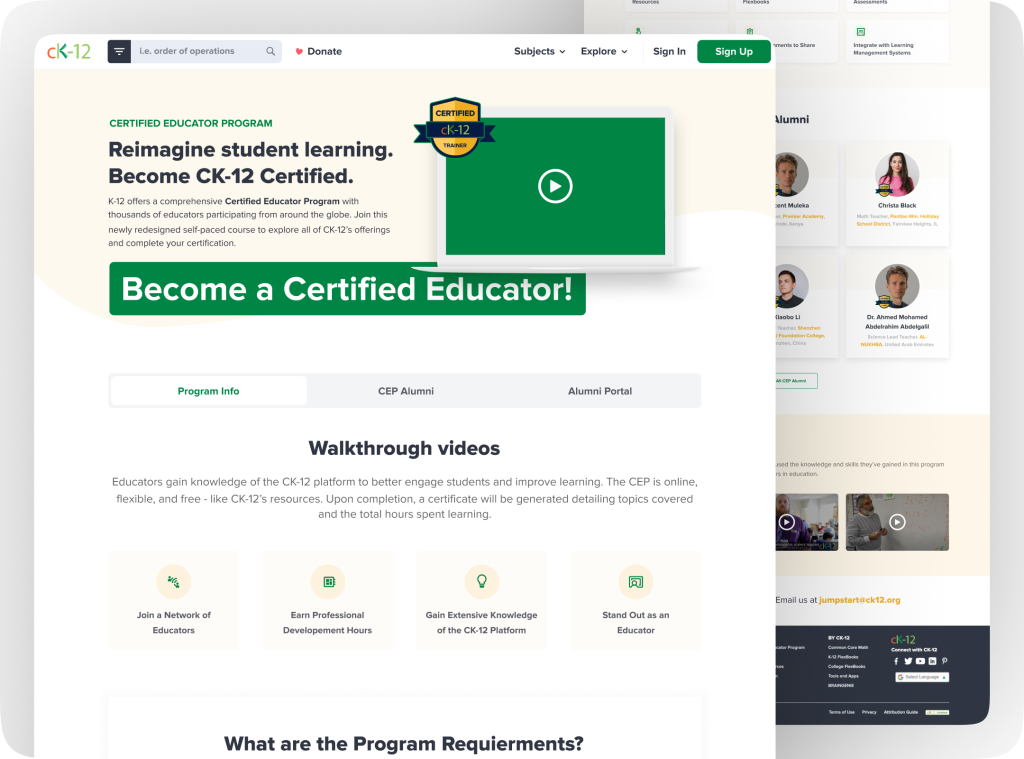Click the Terms of Use footer link

841,712
